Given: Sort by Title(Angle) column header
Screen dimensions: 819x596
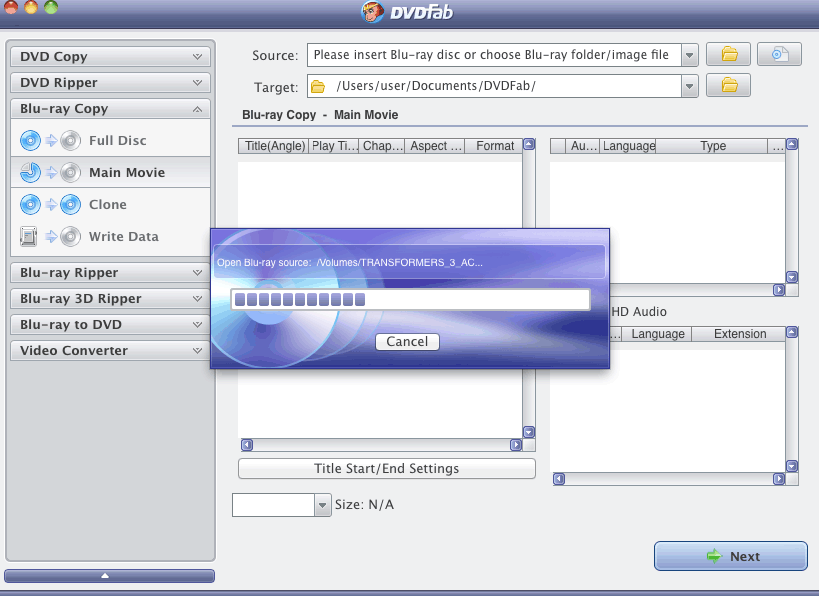Looking at the screenshot, I should click(274, 146).
